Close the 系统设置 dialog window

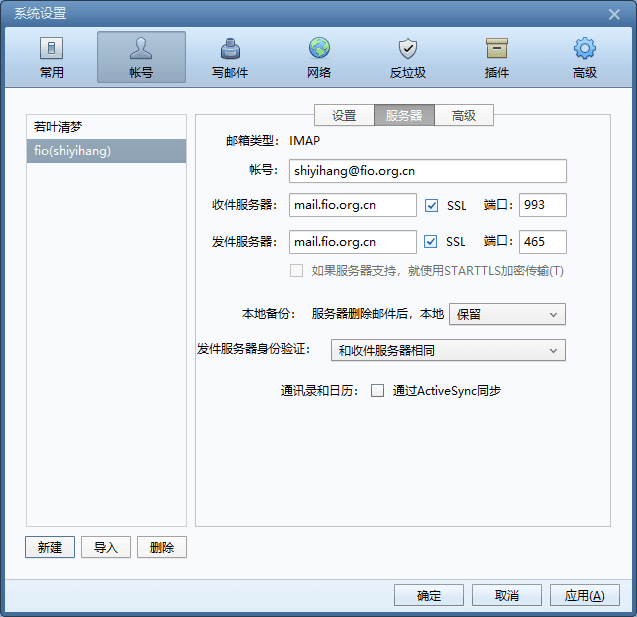[616, 13]
